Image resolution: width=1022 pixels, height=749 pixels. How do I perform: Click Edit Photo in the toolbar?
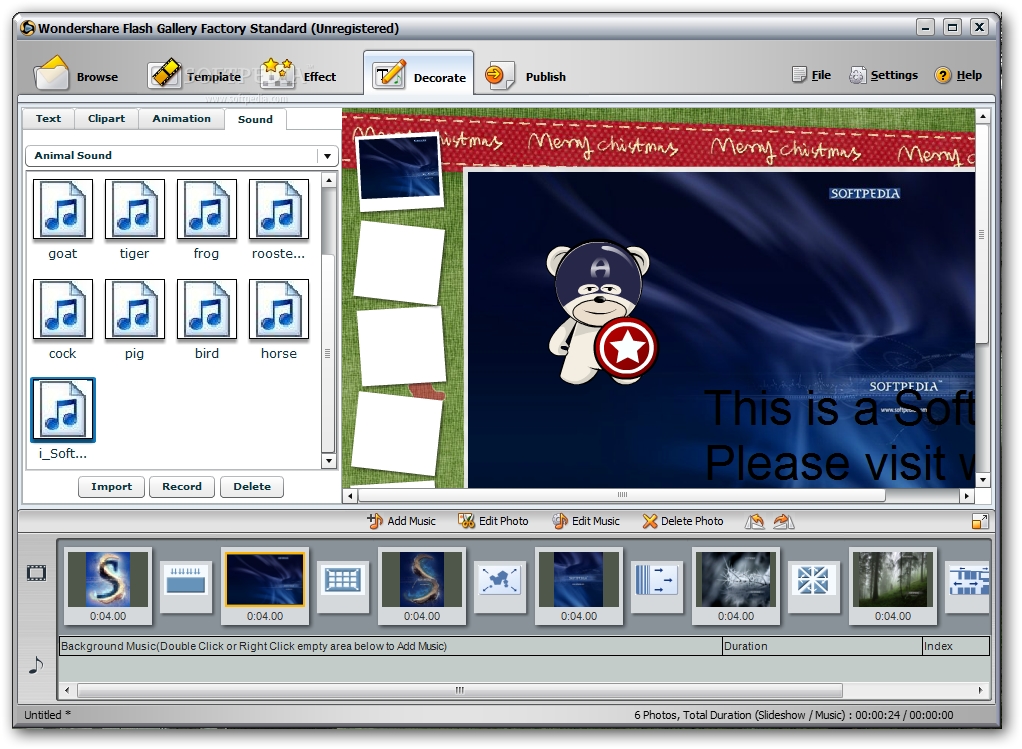click(x=493, y=521)
